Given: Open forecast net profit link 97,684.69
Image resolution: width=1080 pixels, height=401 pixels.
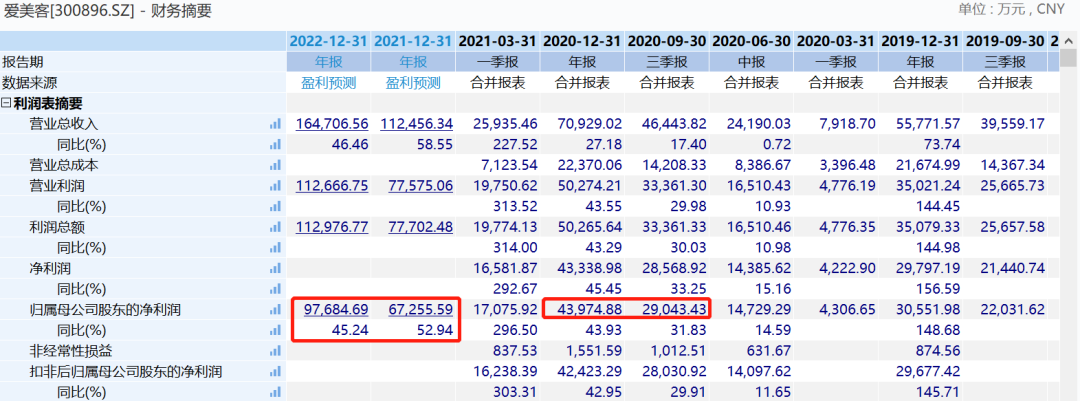Looking at the screenshot, I should click(x=335, y=310).
